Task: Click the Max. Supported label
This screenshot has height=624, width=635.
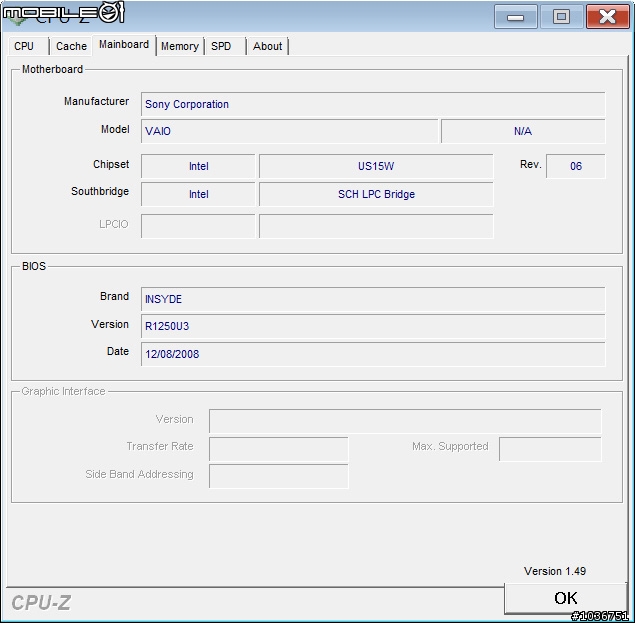Action: pyautogui.click(x=450, y=446)
